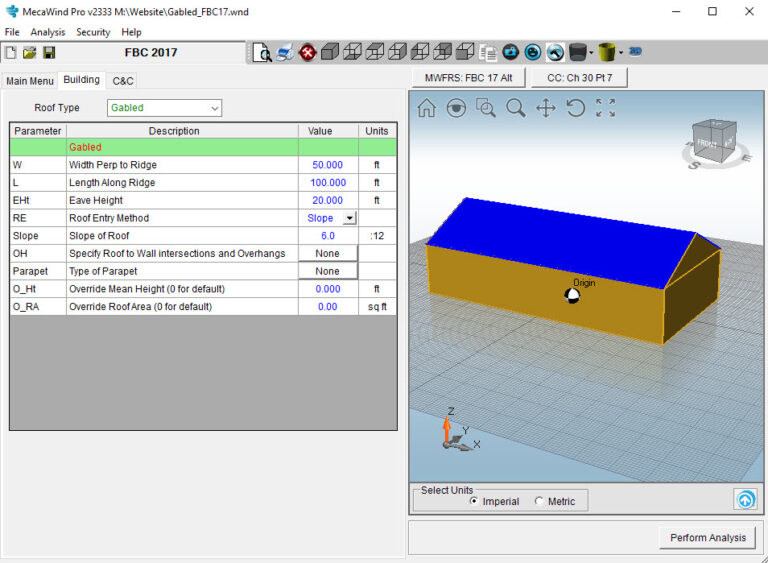Screen dimensions: 768x563
Task: Click the save file icon
Action: tap(49, 52)
